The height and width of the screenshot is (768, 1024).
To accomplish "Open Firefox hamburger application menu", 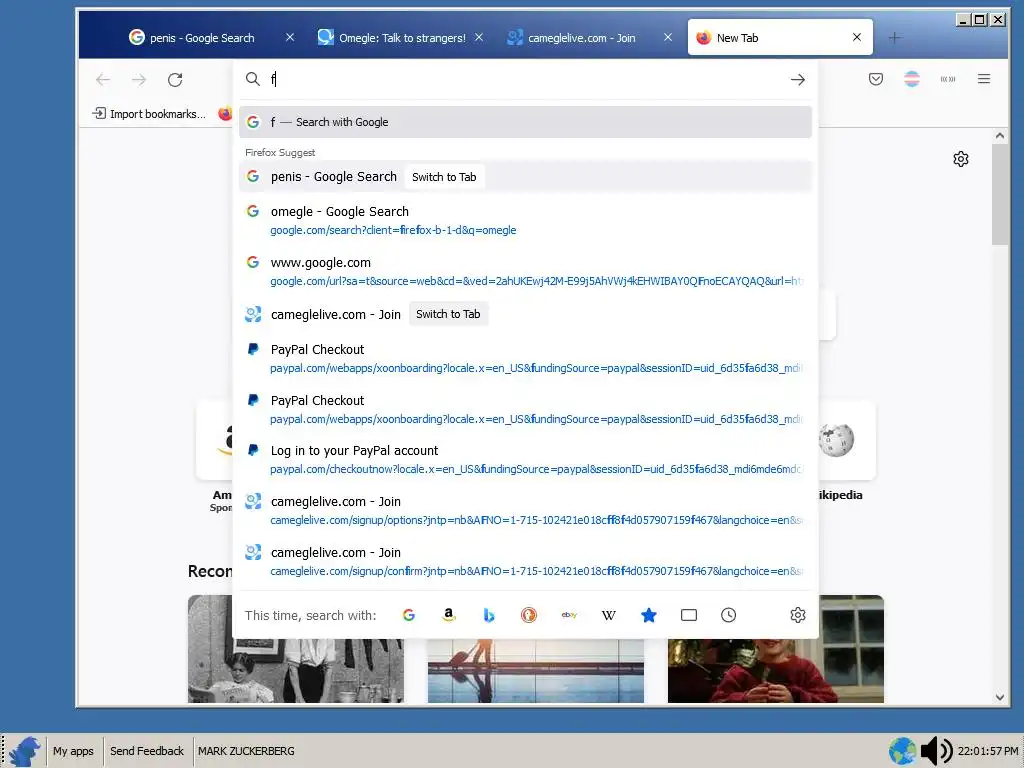I will click(984, 79).
